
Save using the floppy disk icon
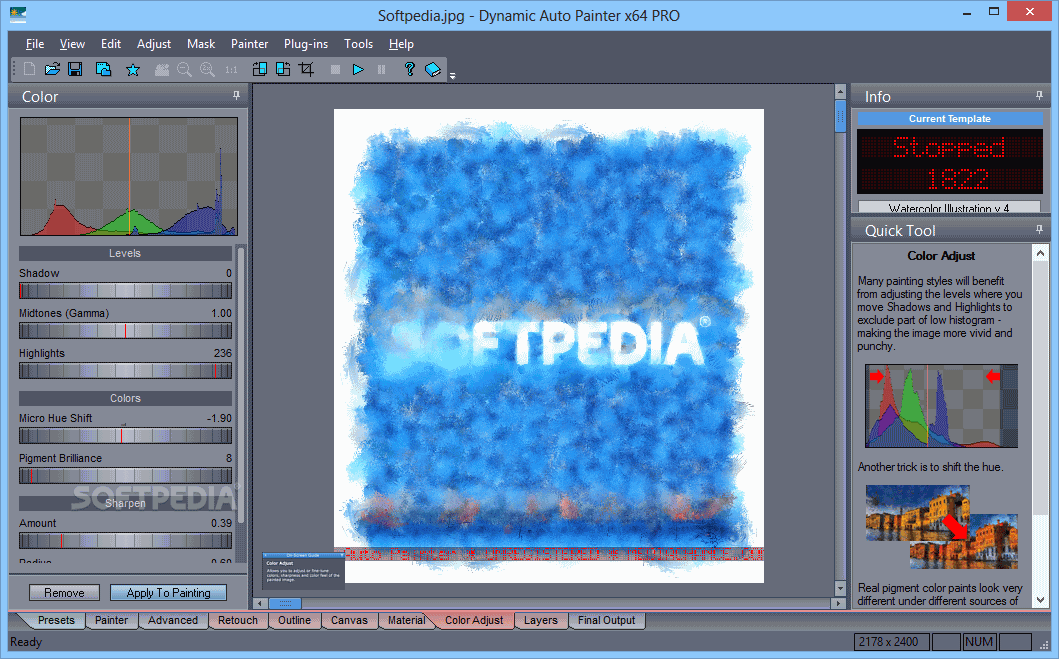pos(75,69)
